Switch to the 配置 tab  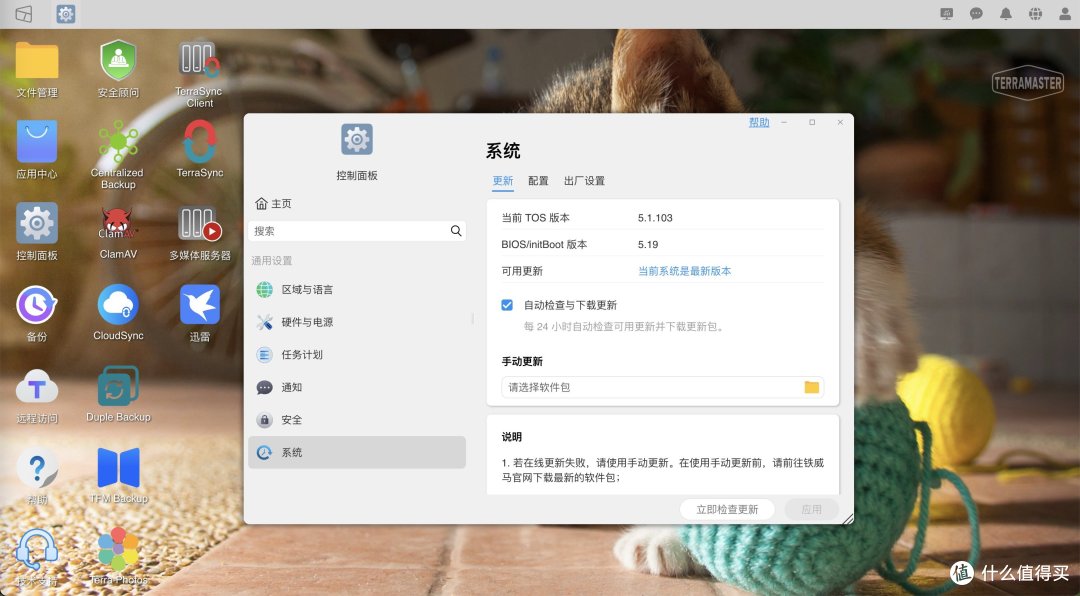coord(538,181)
